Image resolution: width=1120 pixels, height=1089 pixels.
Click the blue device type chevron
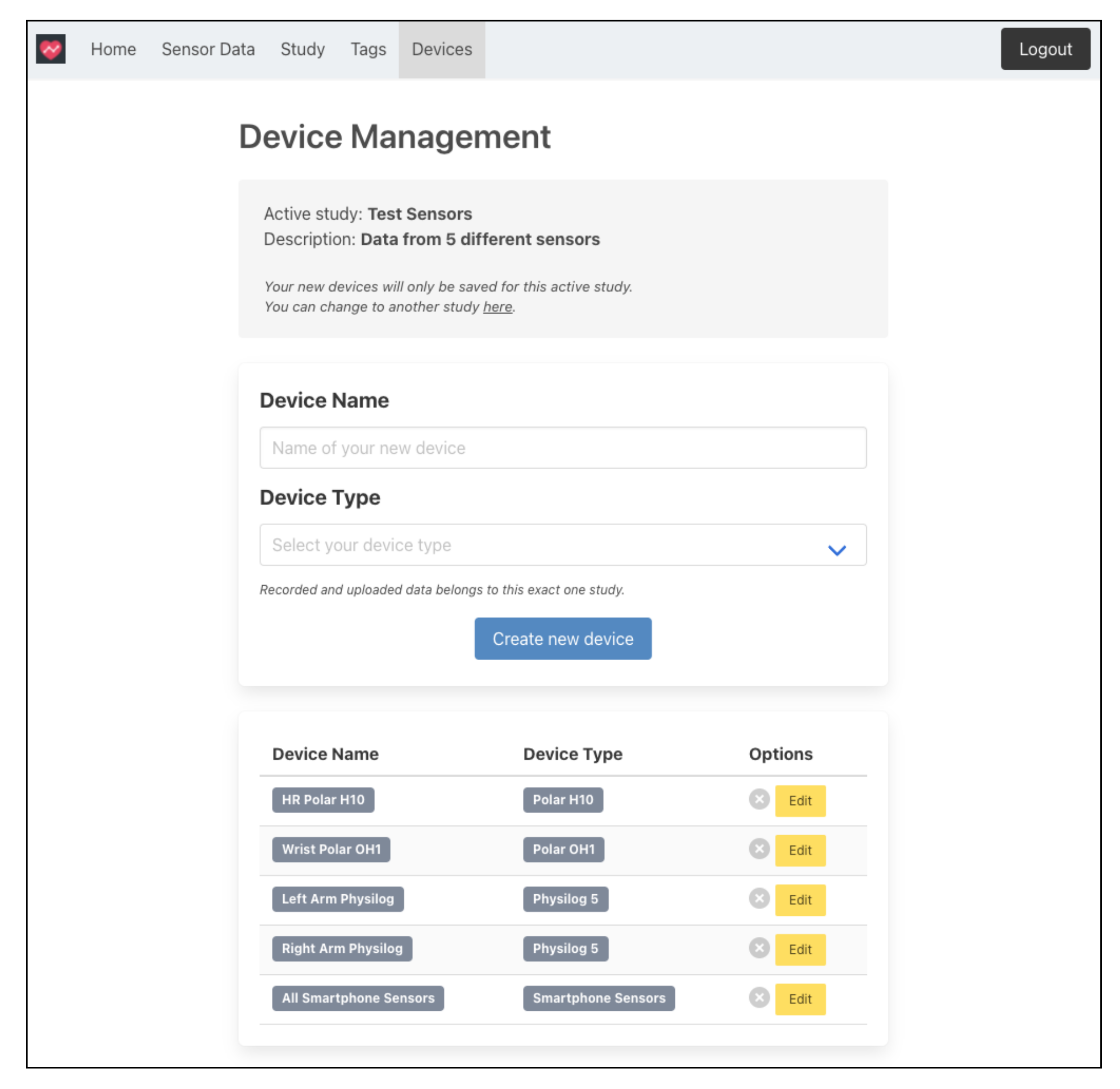coord(836,550)
